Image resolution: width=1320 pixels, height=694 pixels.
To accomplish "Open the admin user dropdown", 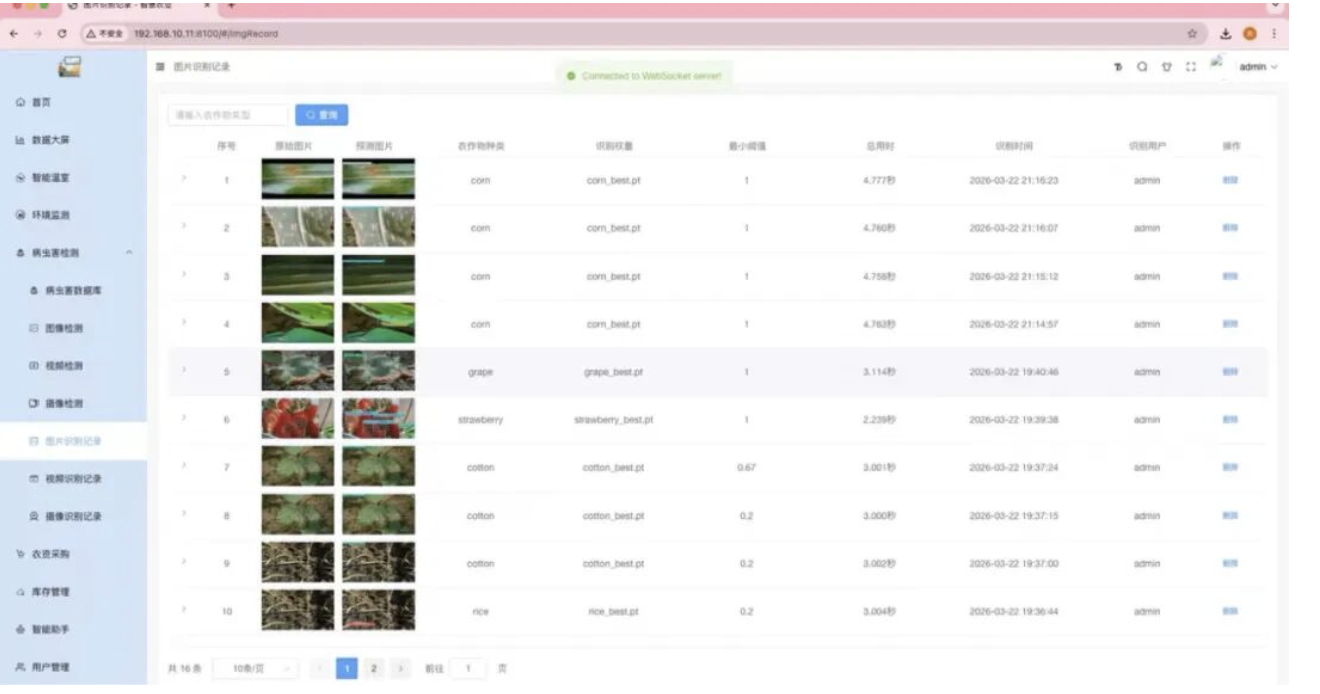I will pos(1258,67).
